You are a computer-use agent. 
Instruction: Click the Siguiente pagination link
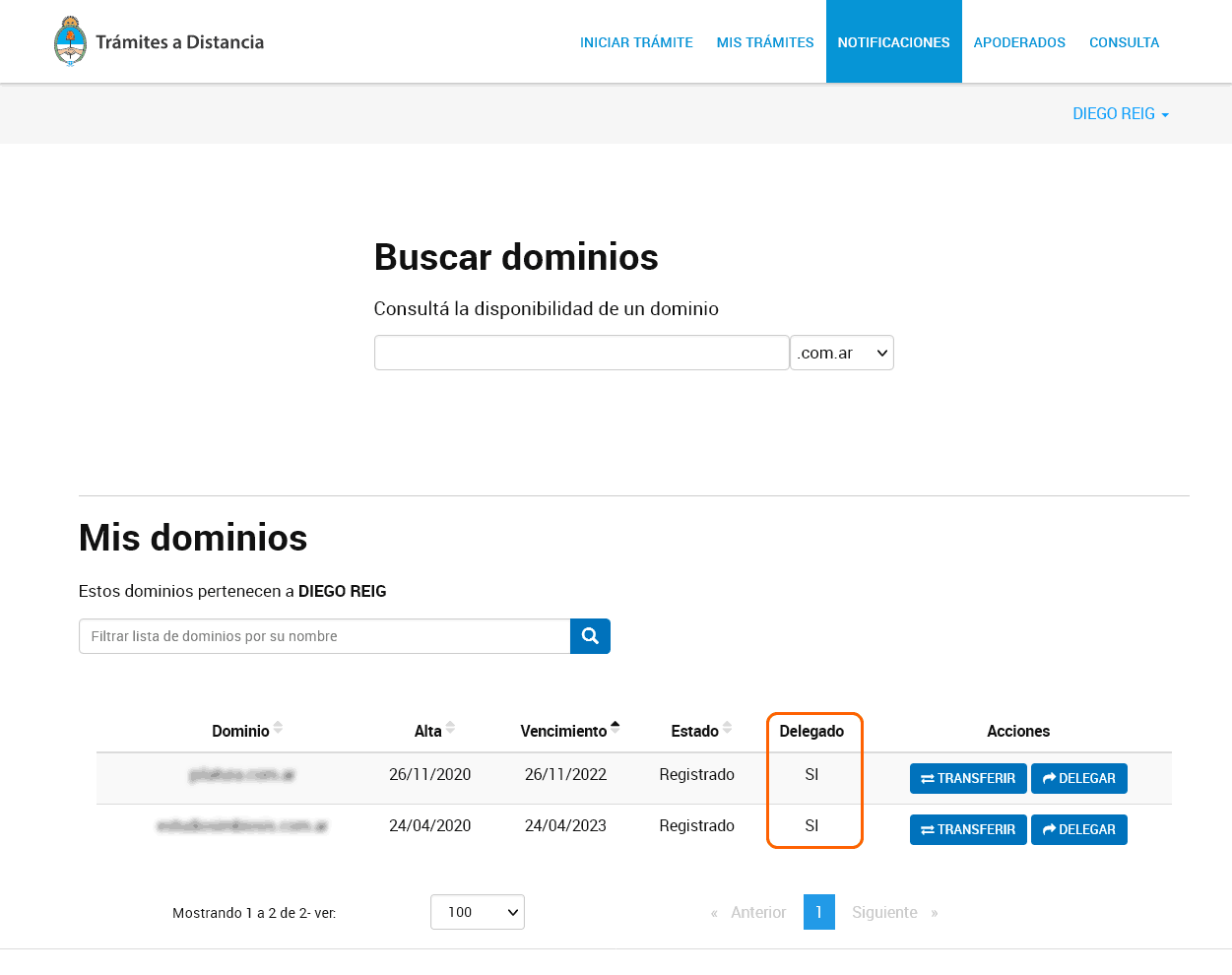(x=884, y=912)
